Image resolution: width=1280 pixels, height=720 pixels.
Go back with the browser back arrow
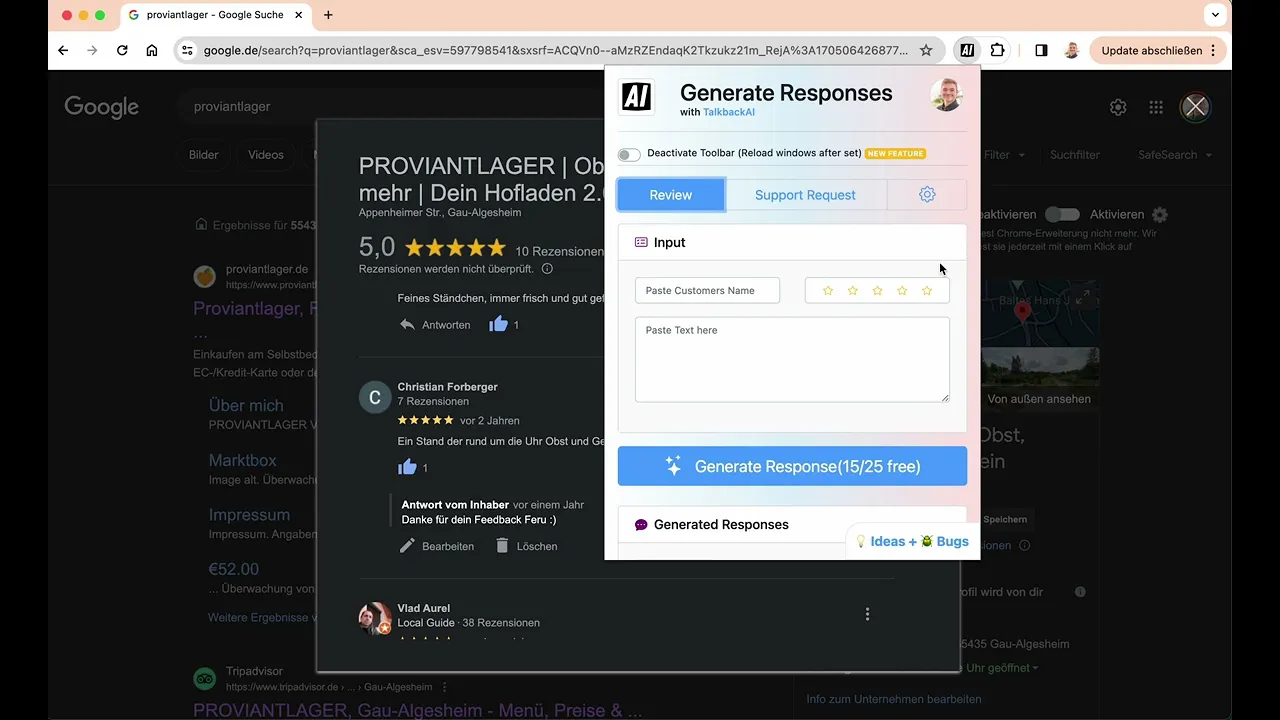point(63,50)
